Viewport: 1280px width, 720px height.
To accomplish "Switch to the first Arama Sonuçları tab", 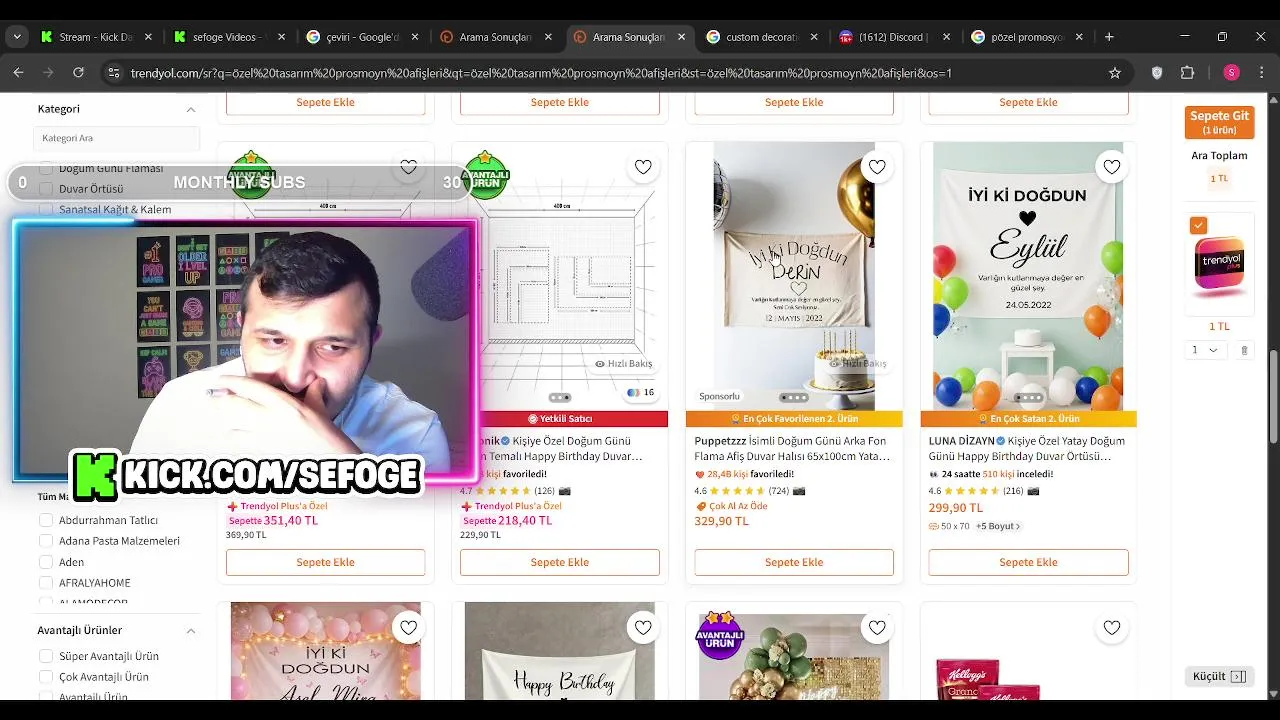I will (x=494, y=37).
